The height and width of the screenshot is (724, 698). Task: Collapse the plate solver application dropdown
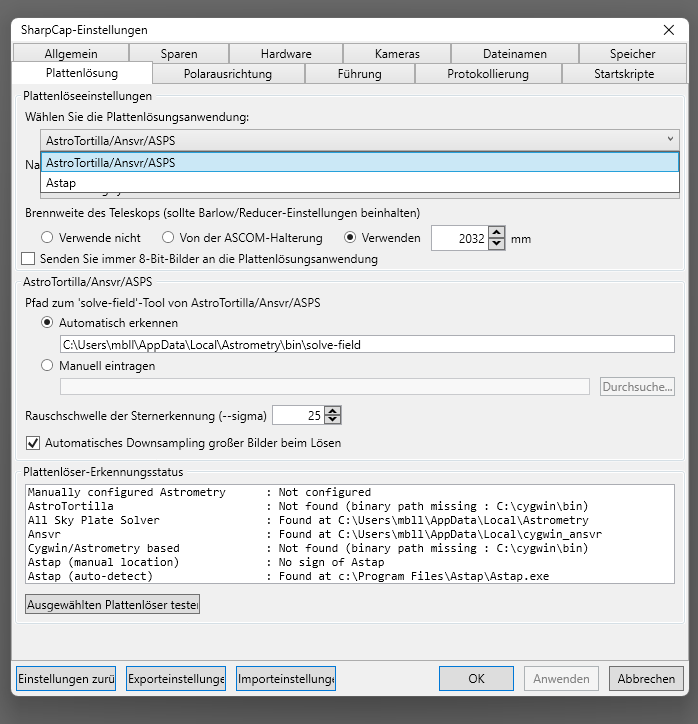point(670,139)
